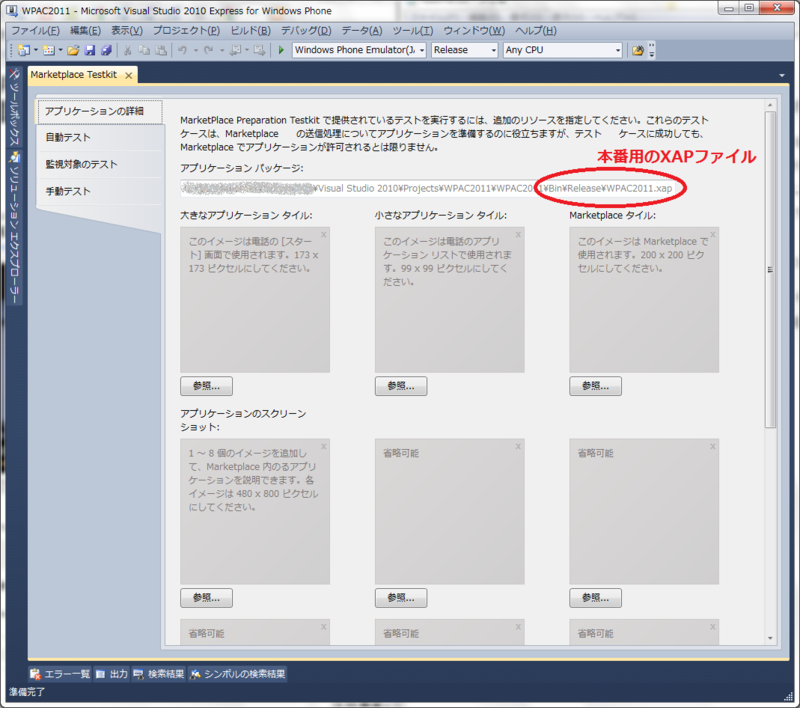Viewport: 800px width, 708px height.
Task: Open the 表示(V) menu
Action: 127,31
